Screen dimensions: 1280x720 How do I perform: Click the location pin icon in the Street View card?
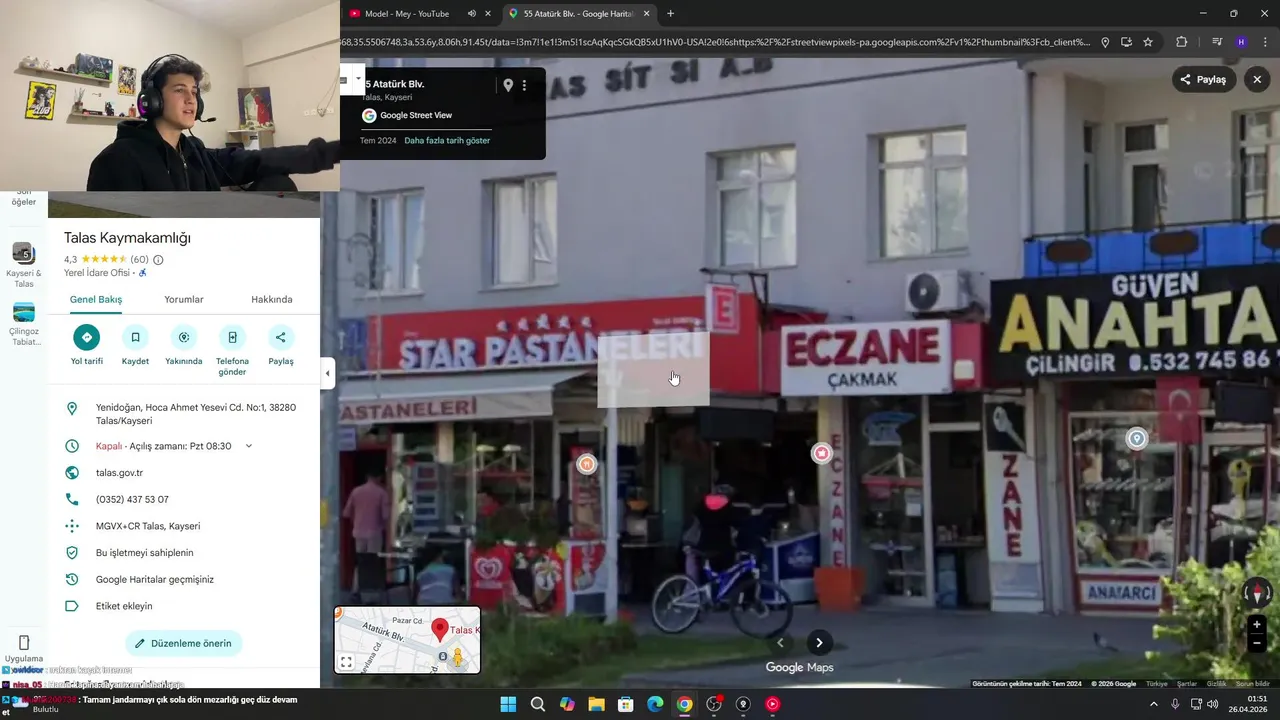coord(508,85)
